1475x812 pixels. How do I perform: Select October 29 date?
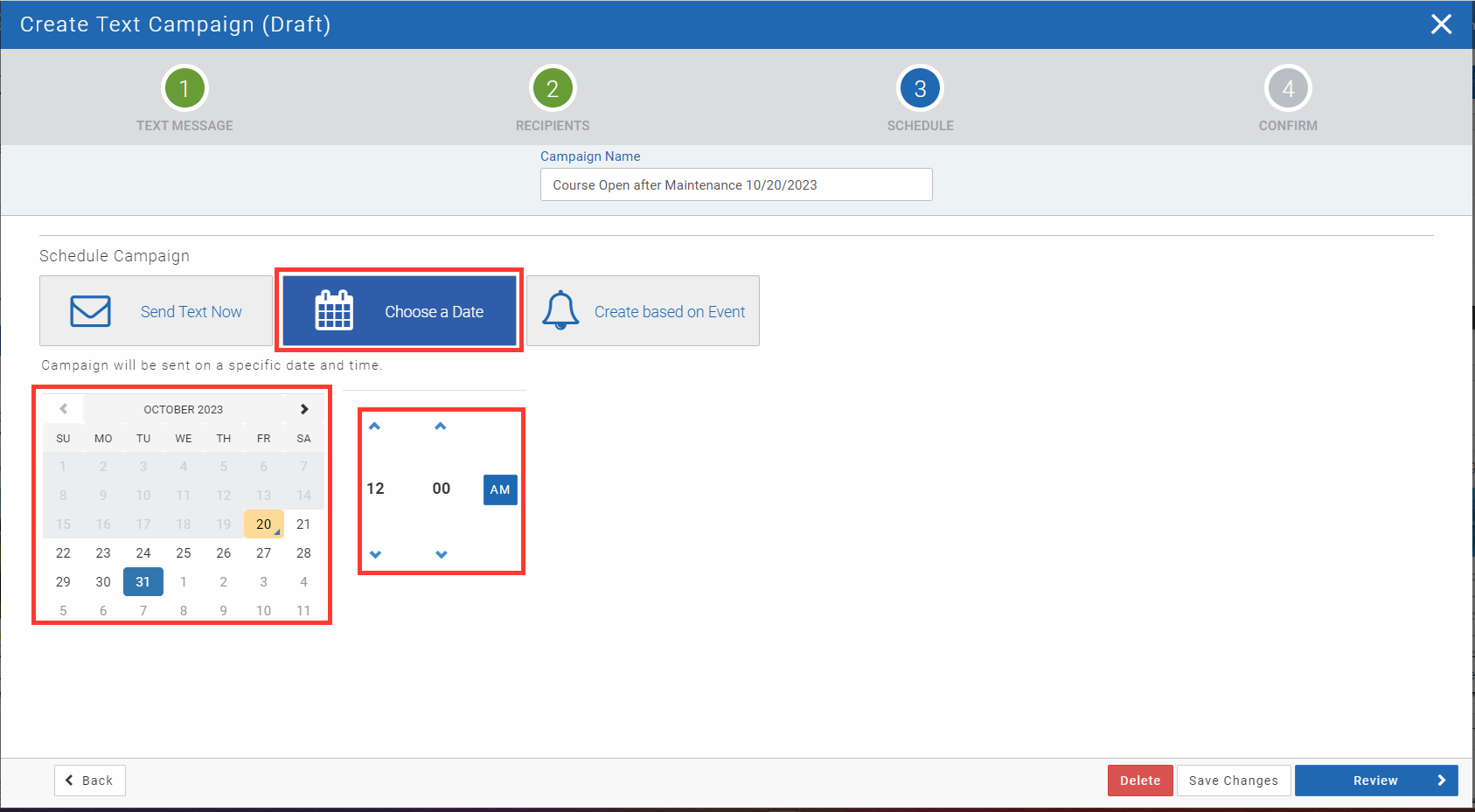click(x=63, y=582)
